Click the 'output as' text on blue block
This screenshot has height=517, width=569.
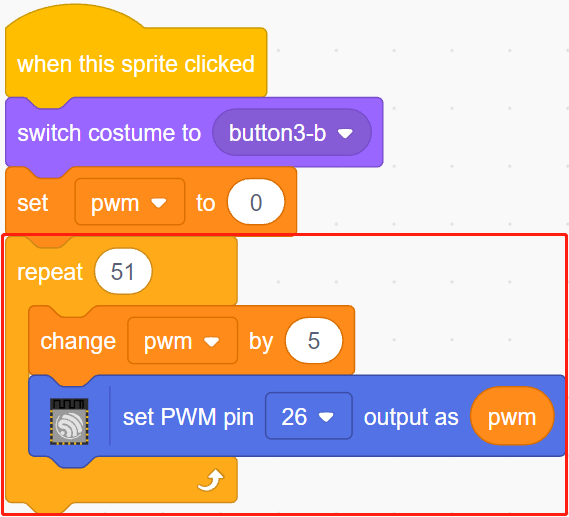pos(411,417)
